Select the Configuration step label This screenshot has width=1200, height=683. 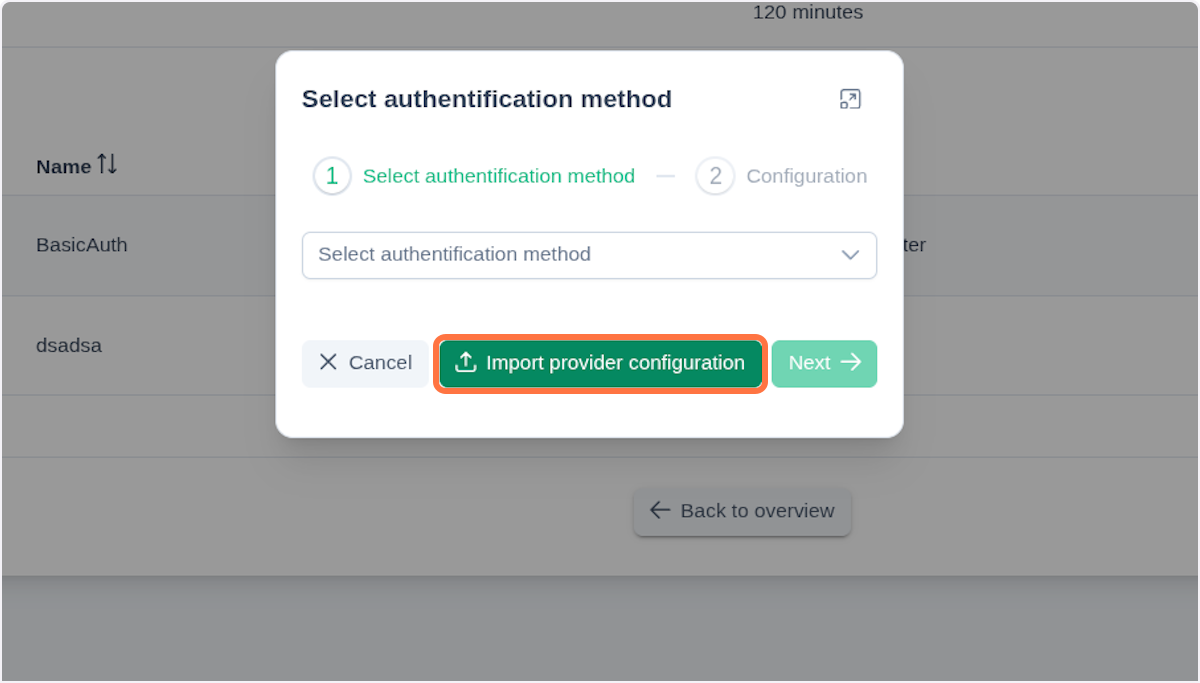[806, 176]
